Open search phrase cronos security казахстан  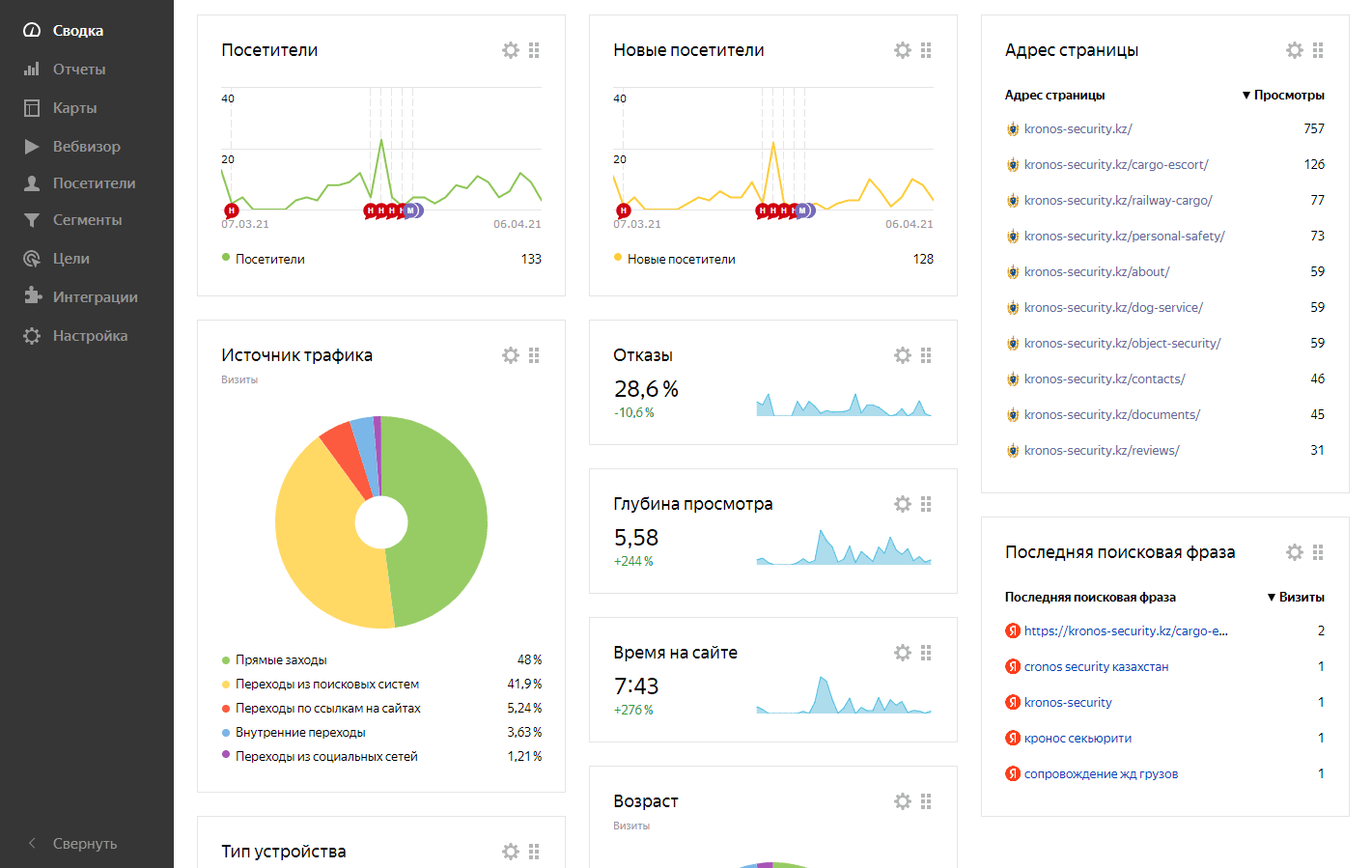click(x=1096, y=666)
